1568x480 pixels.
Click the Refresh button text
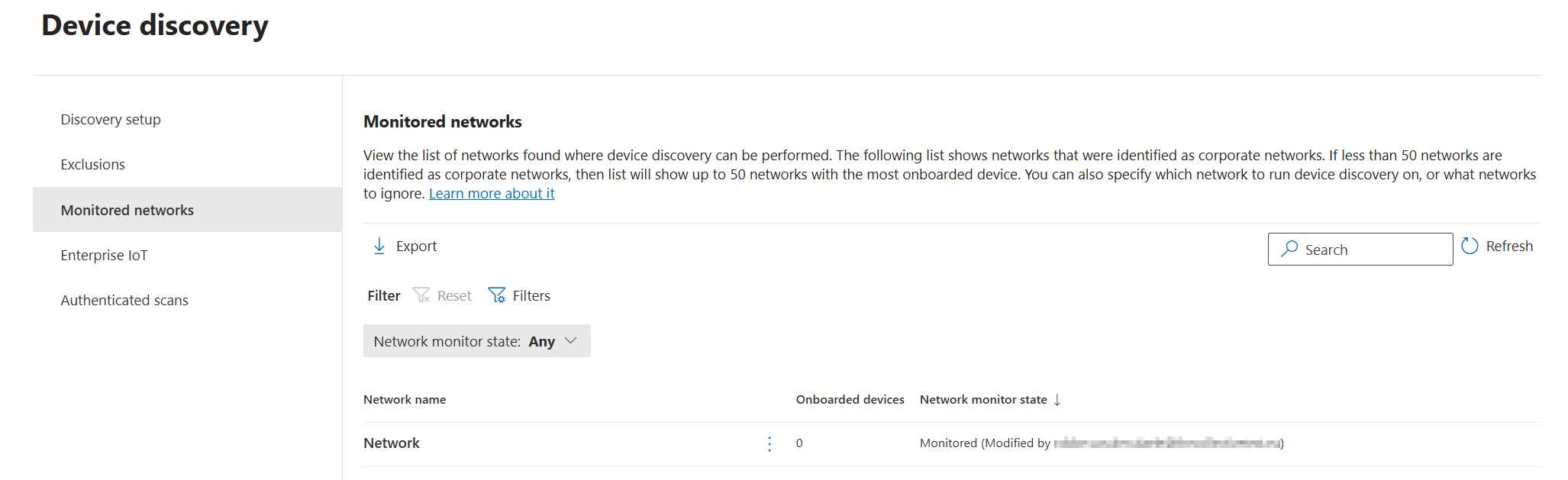(x=1509, y=246)
